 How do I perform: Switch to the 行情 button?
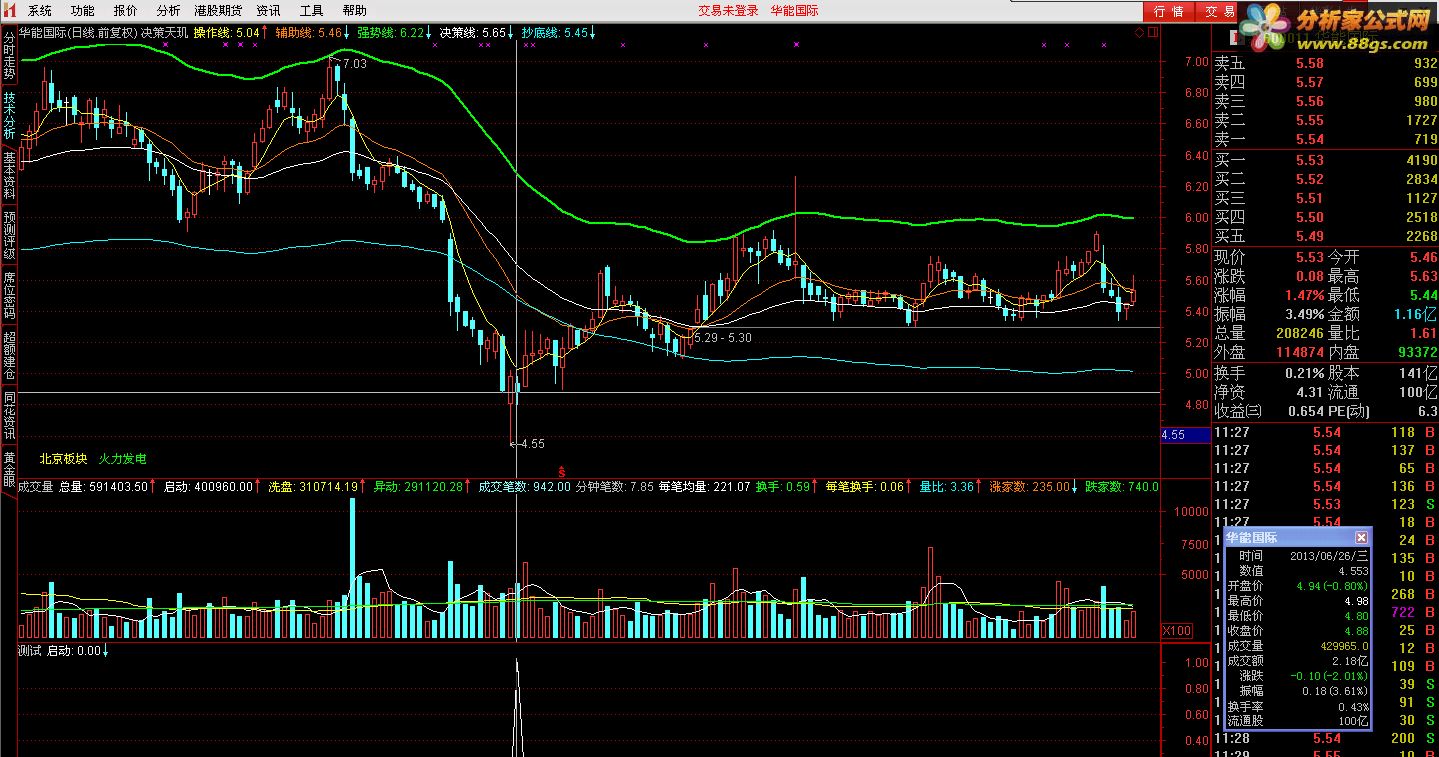click(1168, 11)
